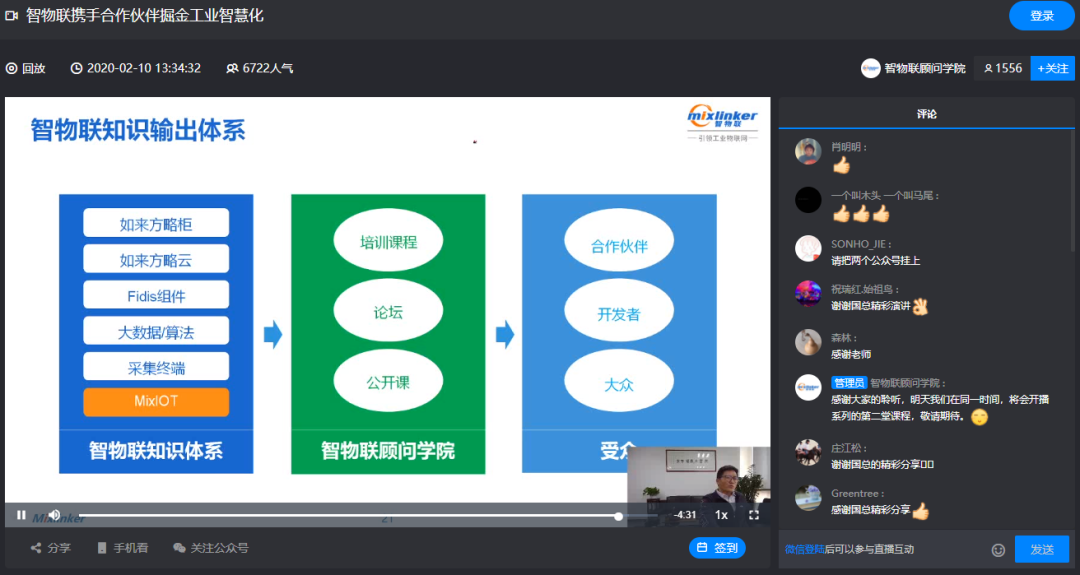This screenshot has width=1080, height=575.
Task: Click the 如来方略柜 box on slide
Action: (156, 223)
